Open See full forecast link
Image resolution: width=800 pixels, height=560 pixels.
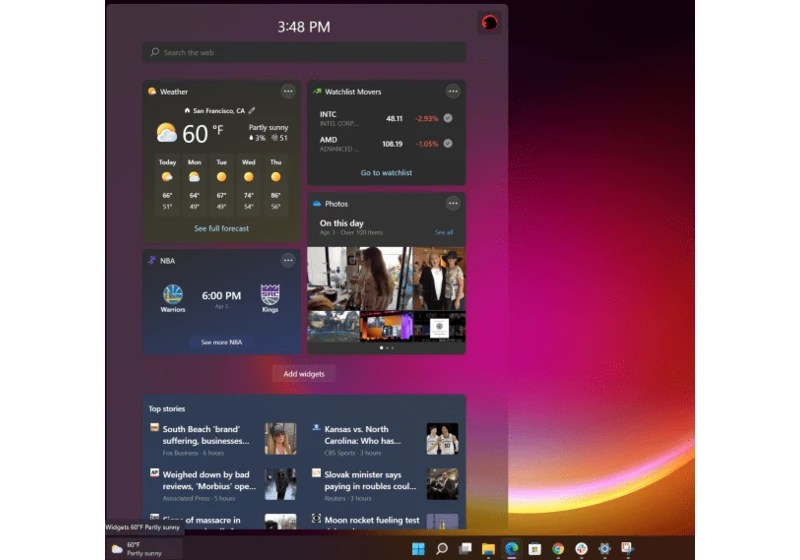click(221, 228)
